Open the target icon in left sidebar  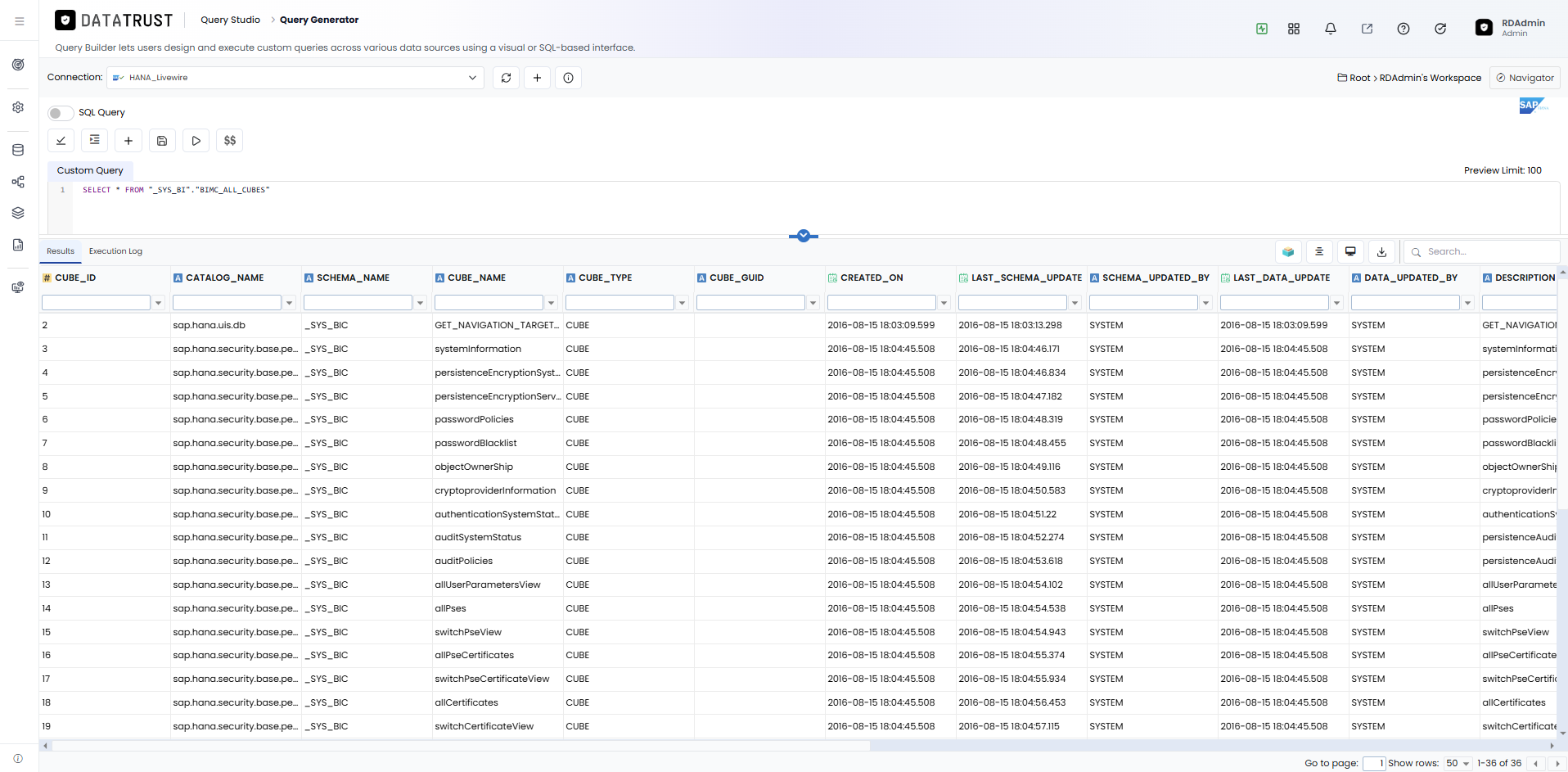[x=18, y=65]
